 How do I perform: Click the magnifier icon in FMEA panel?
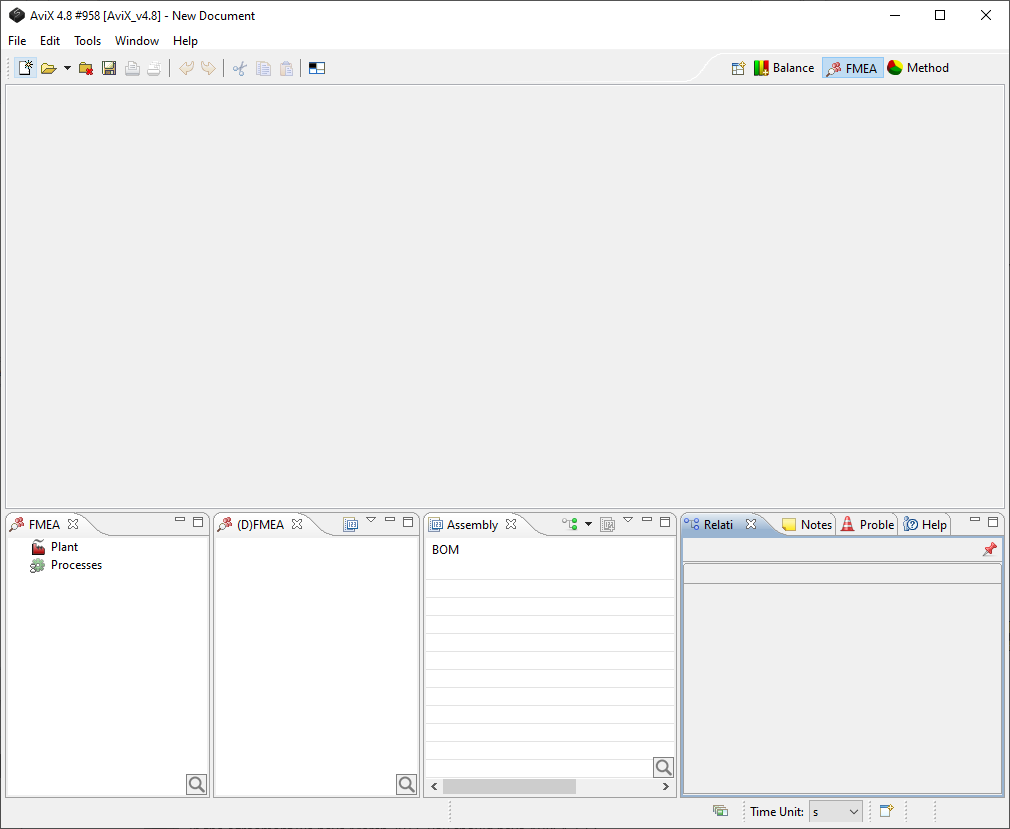click(x=197, y=785)
